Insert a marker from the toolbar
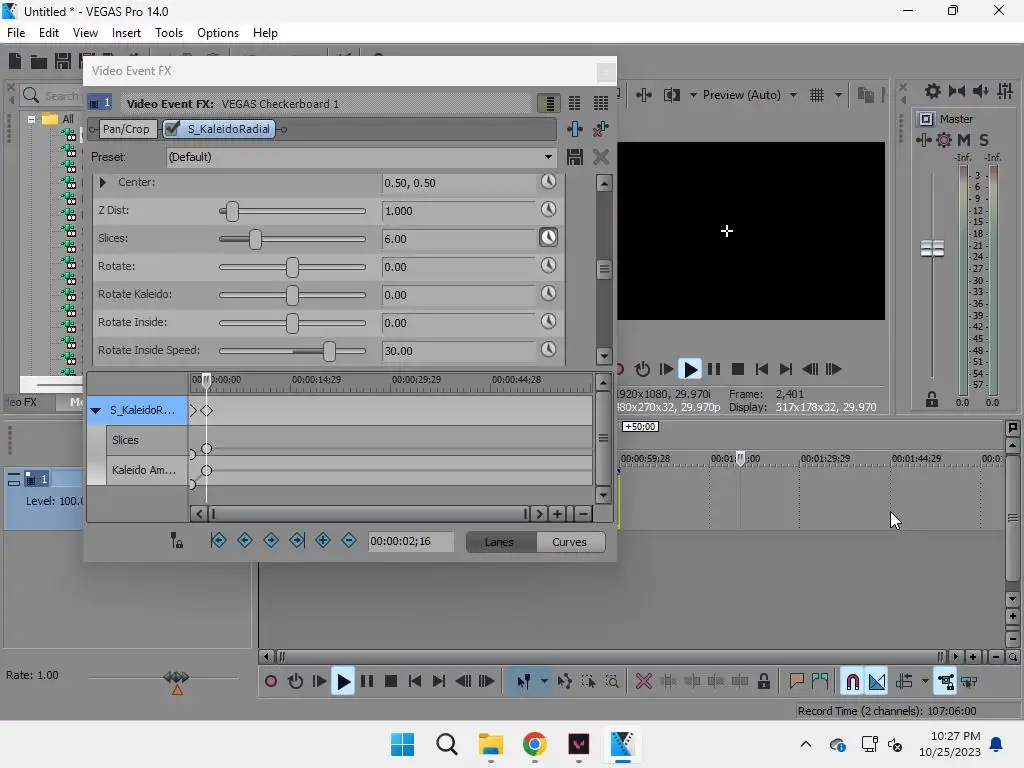The height and width of the screenshot is (768, 1024). coord(796,682)
